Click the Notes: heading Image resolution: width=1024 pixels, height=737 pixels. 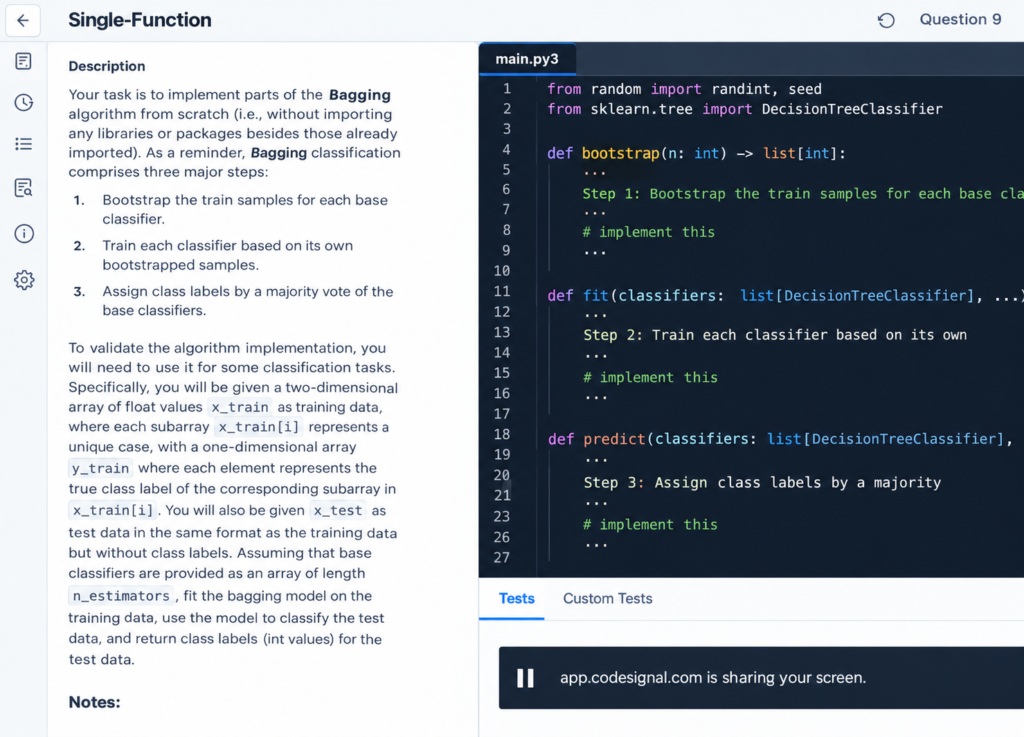[95, 702]
